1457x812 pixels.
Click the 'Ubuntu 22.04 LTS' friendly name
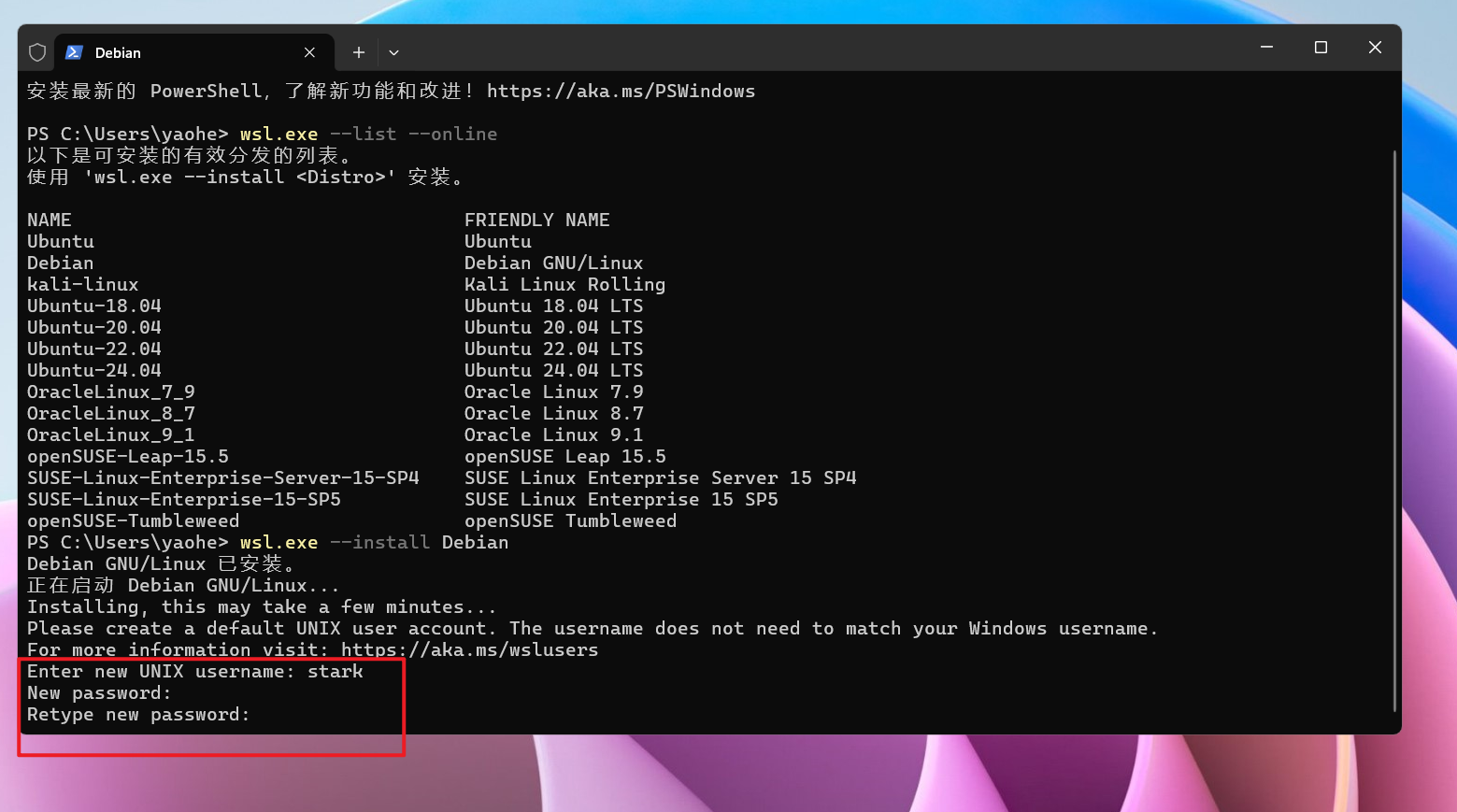pos(553,349)
